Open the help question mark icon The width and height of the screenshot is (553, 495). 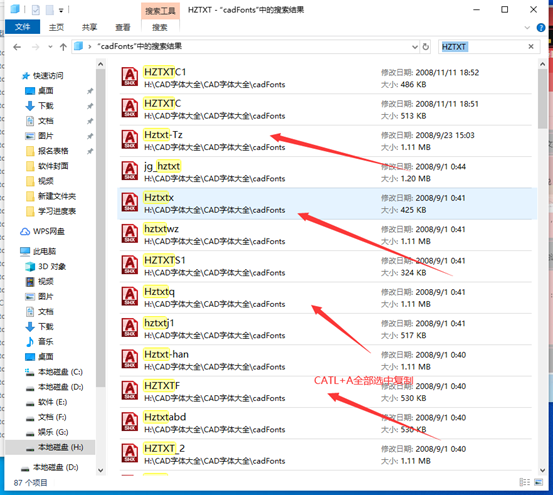[541, 28]
